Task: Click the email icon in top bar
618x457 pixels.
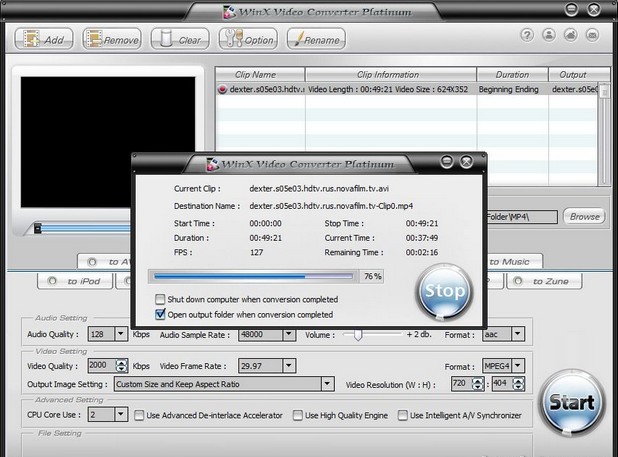Action: click(x=592, y=35)
